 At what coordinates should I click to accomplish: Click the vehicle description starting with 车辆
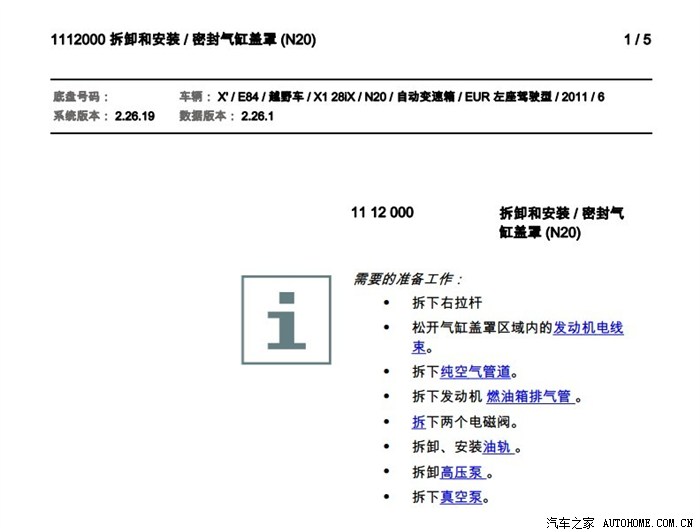coord(392,97)
